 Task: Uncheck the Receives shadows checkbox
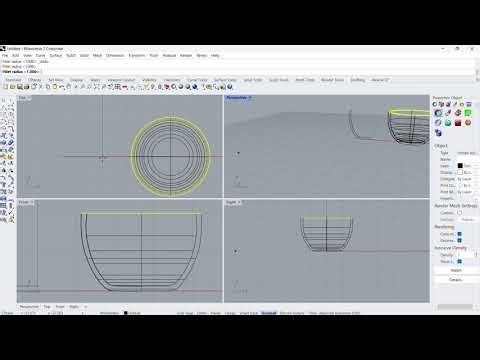pos(459,240)
